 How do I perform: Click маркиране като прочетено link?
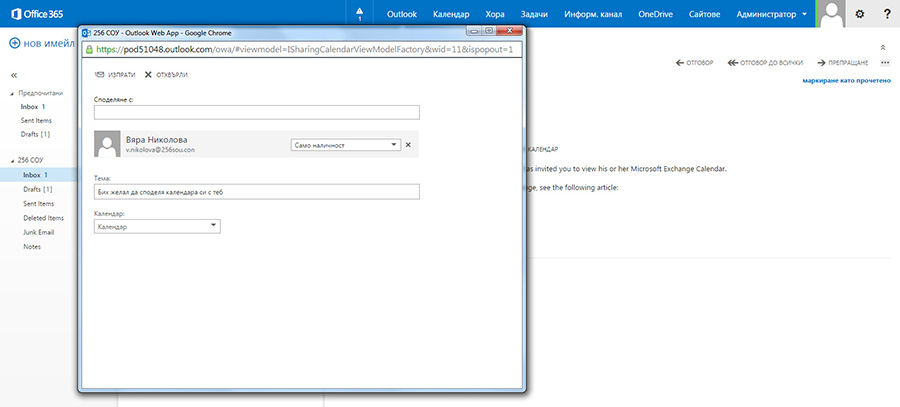[x=846, y=81]
